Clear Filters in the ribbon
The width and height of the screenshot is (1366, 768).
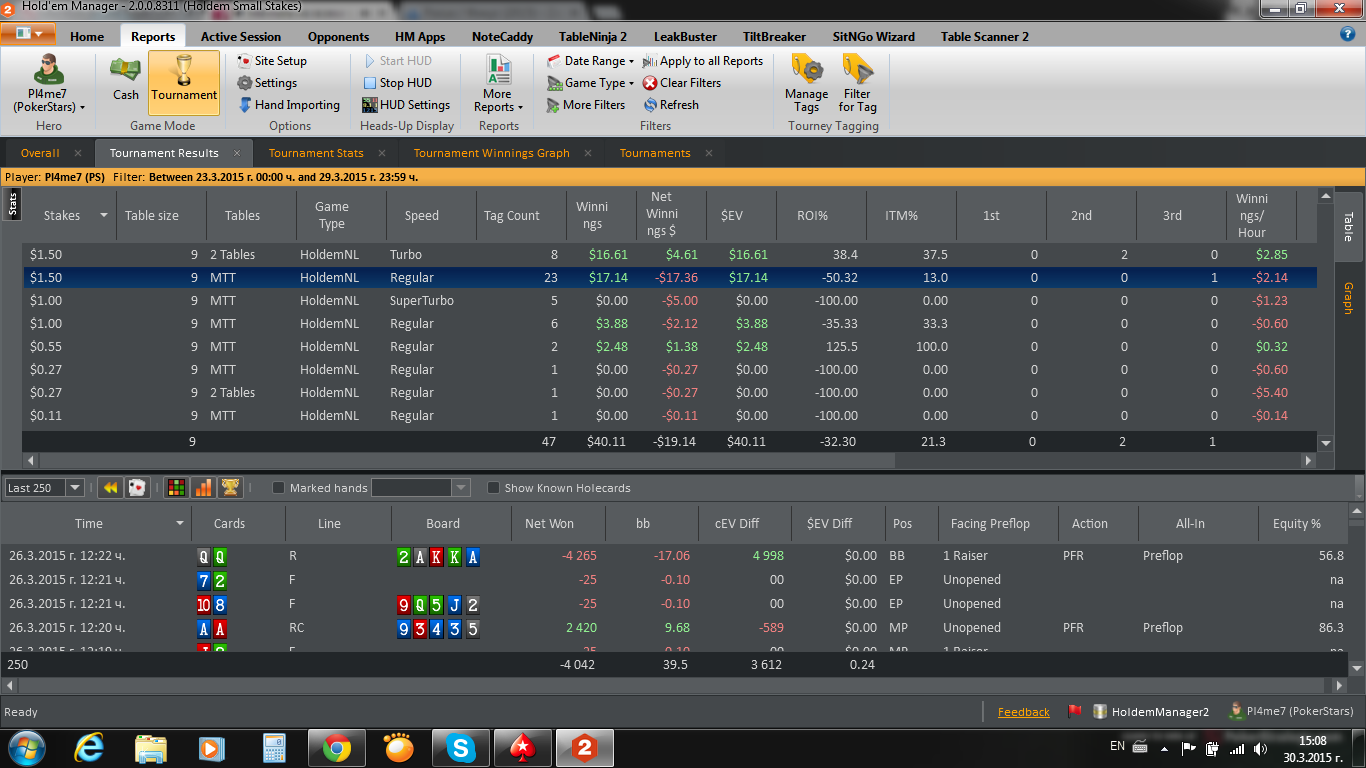coord(682,83)
